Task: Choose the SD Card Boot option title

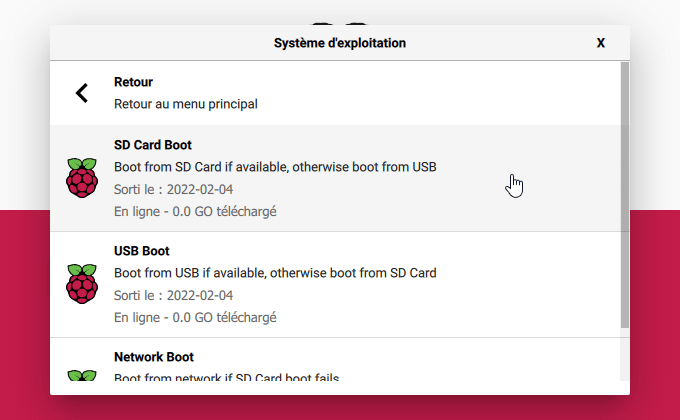Action: click(153, 145)
